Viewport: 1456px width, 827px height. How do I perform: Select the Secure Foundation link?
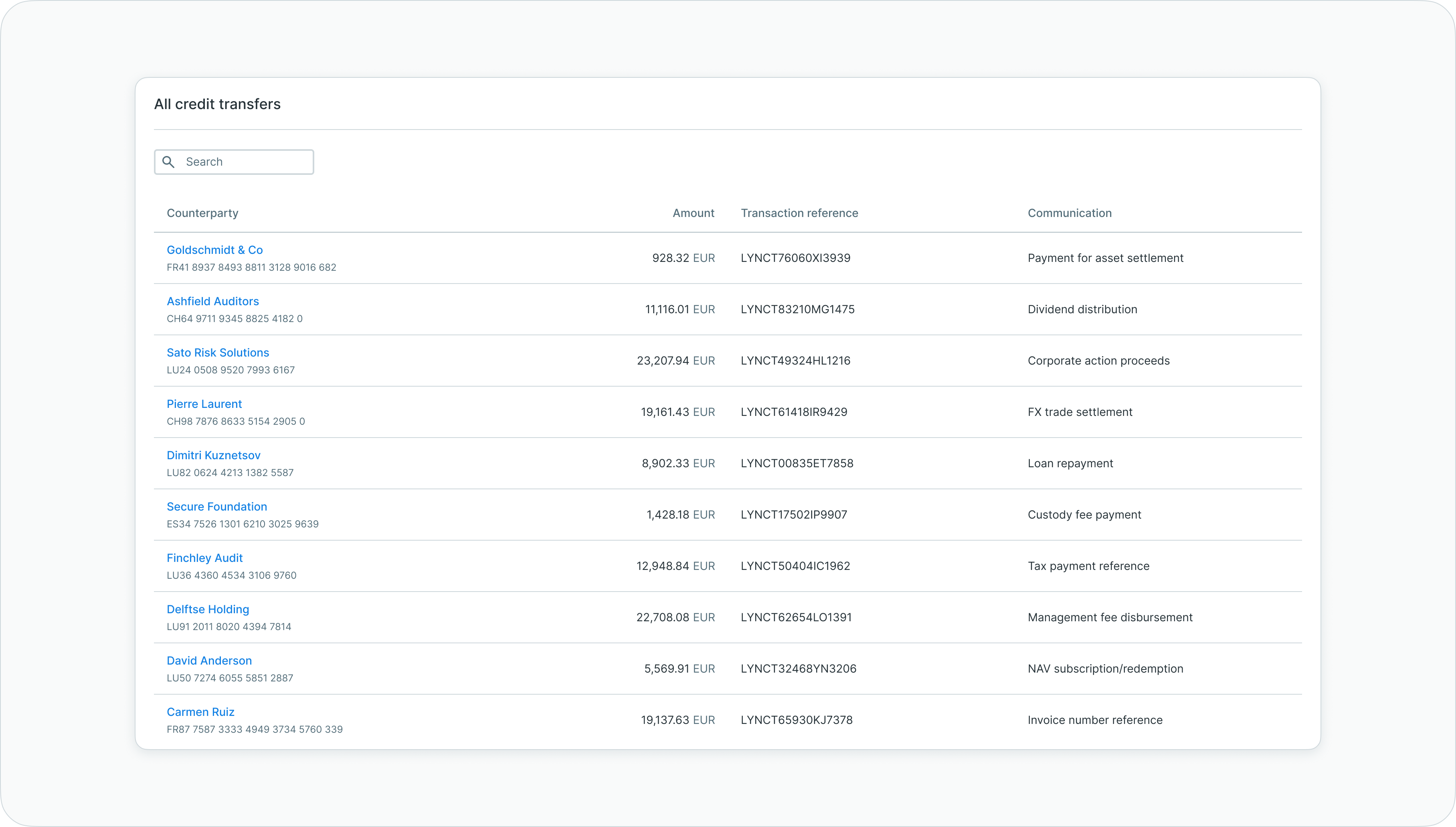coord(216,507)
